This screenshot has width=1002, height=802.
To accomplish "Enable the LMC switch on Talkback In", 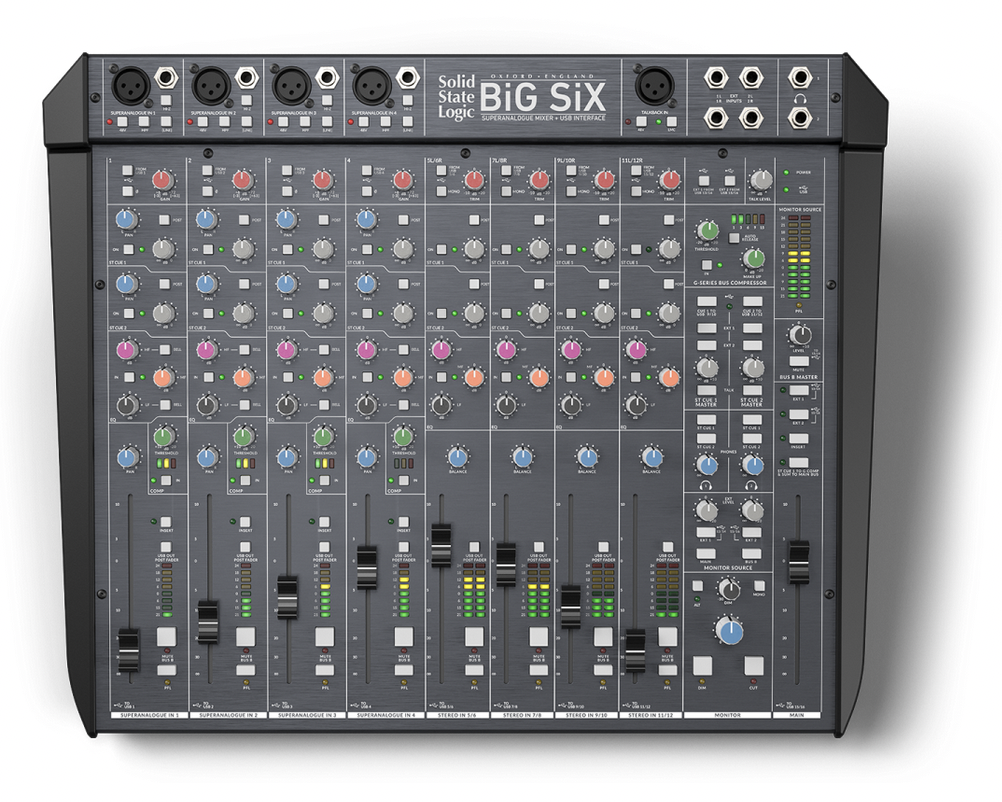I will (x=670, y=121).
